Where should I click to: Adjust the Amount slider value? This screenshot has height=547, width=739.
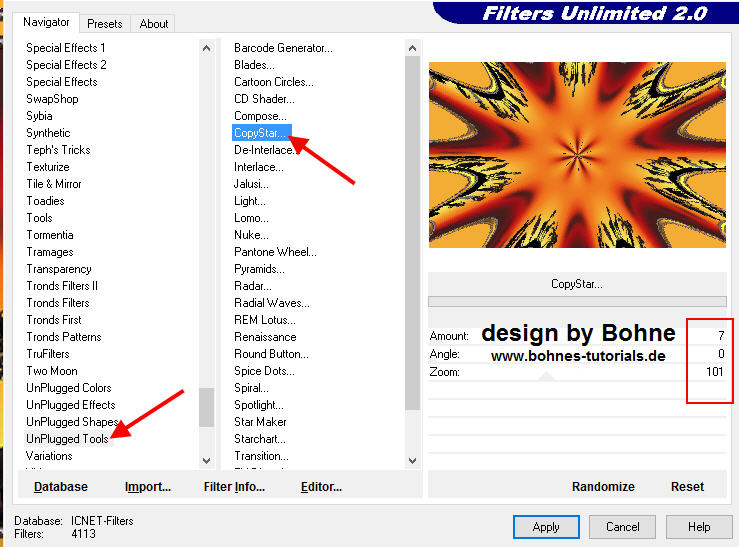(x=577, y=336)
